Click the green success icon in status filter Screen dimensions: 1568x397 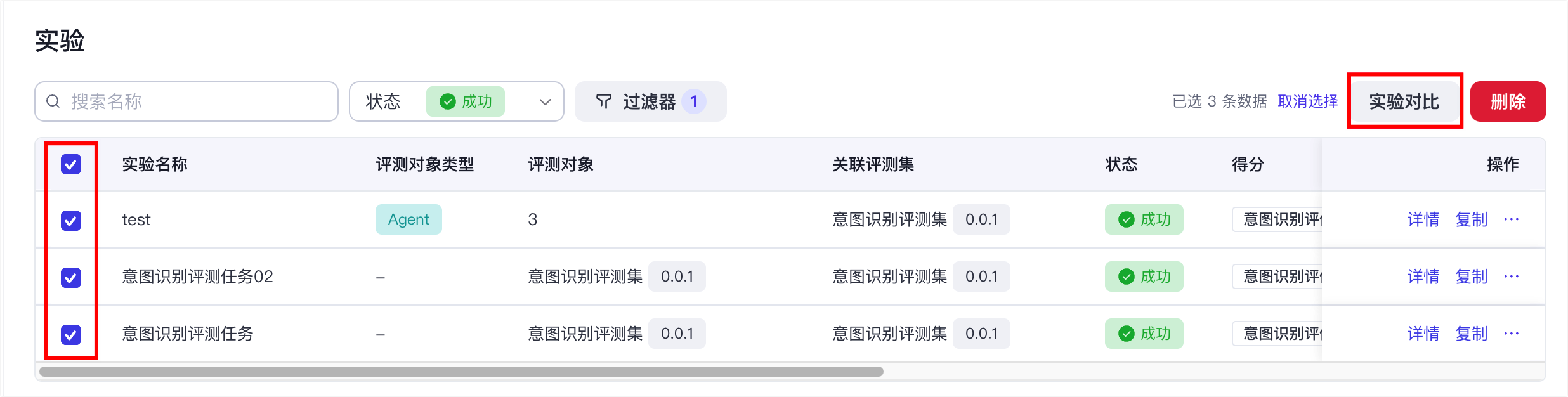coord(448,101)
